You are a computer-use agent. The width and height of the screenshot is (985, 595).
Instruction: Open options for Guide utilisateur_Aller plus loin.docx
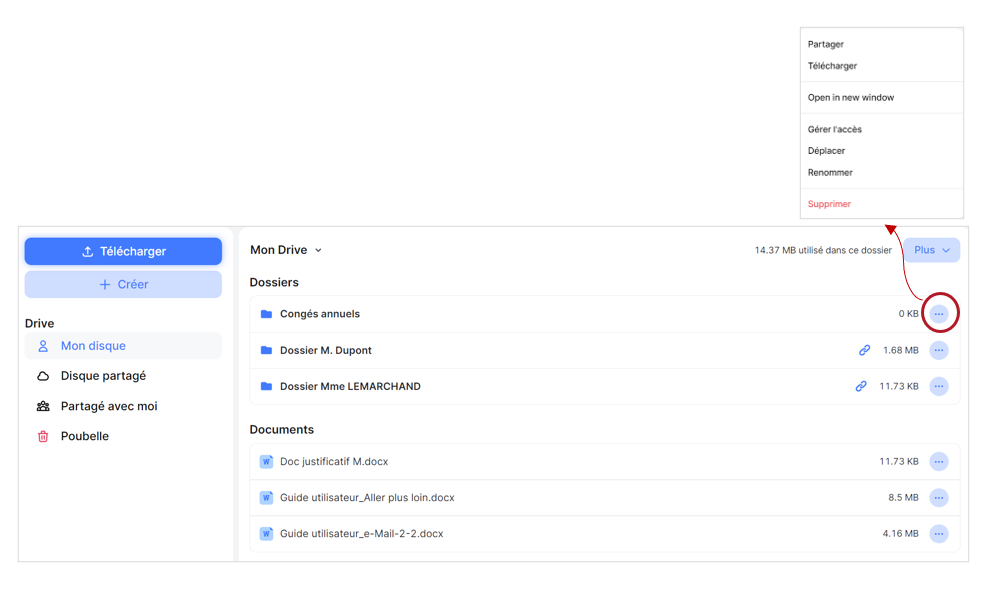click(x=939, y=498)
